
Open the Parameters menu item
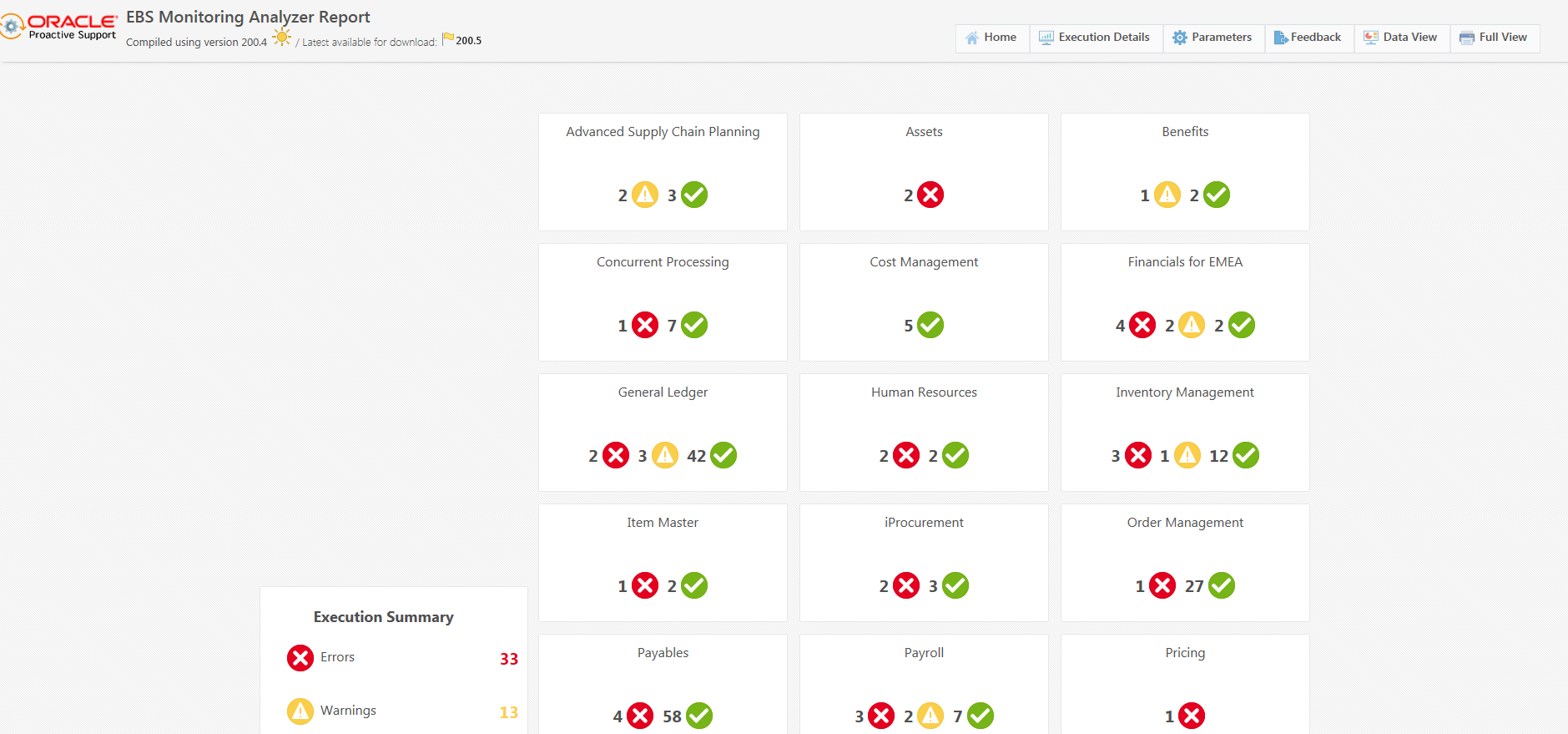click(1213, 38)
